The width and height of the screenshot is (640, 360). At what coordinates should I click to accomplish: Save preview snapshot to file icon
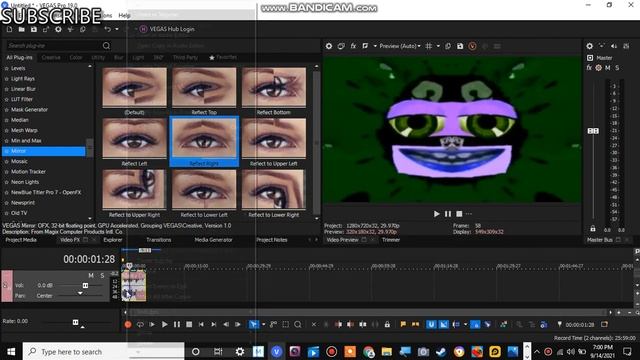pos(460,46)
